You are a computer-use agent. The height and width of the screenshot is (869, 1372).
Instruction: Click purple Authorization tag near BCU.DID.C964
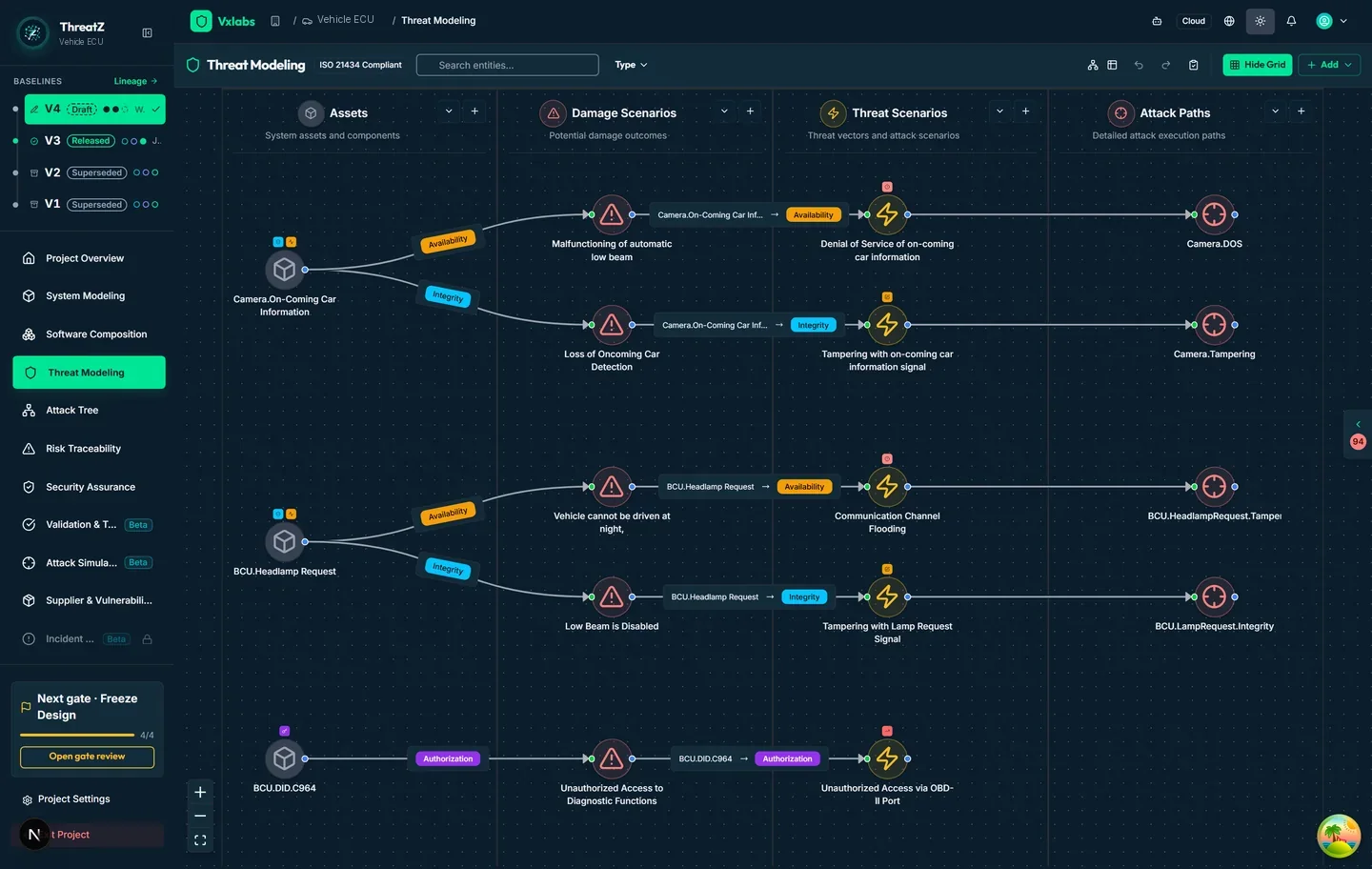(x=448, y=759)
